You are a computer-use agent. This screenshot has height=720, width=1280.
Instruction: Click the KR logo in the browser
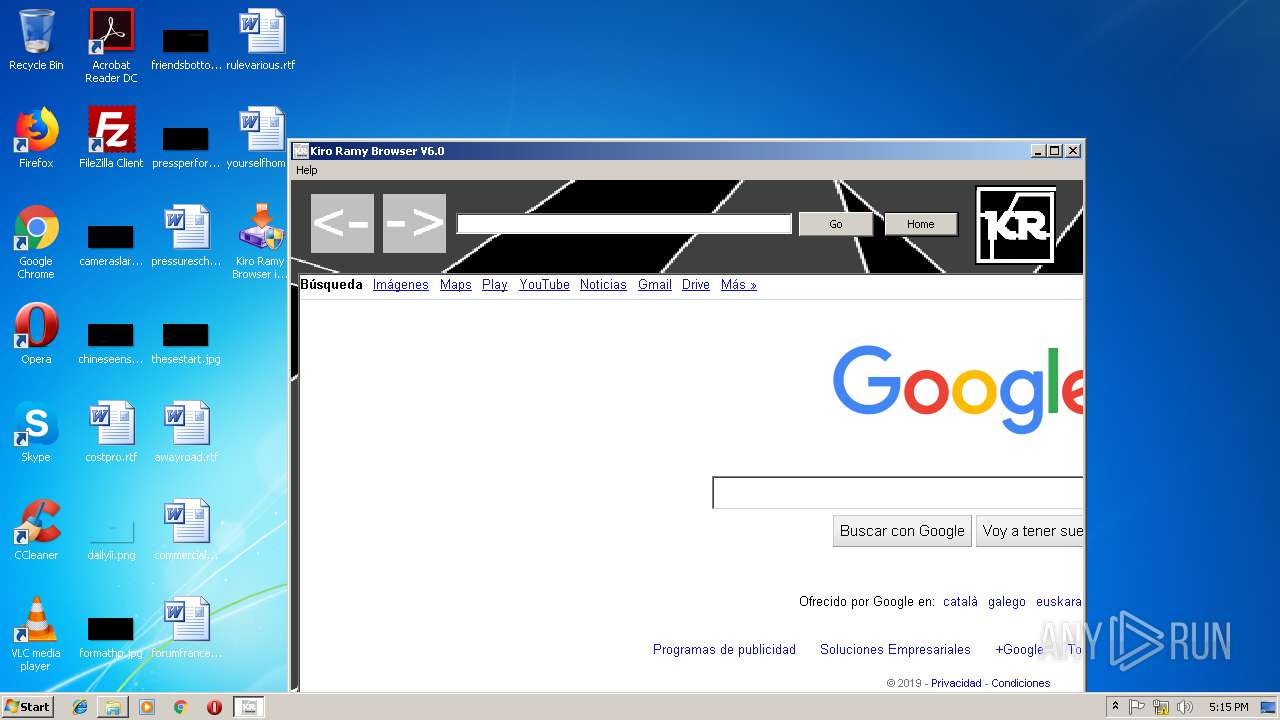[x=1015, y=225]
